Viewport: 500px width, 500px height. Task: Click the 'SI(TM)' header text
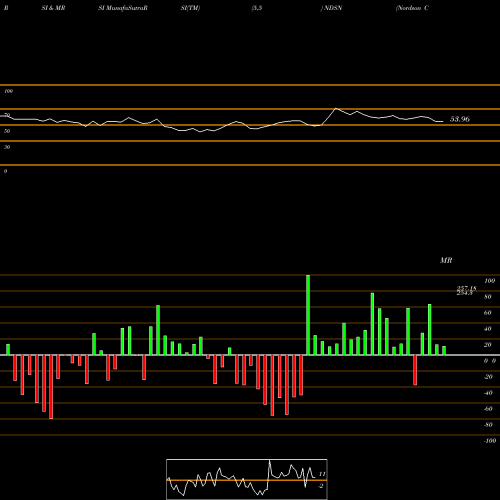tap(190, 8)
